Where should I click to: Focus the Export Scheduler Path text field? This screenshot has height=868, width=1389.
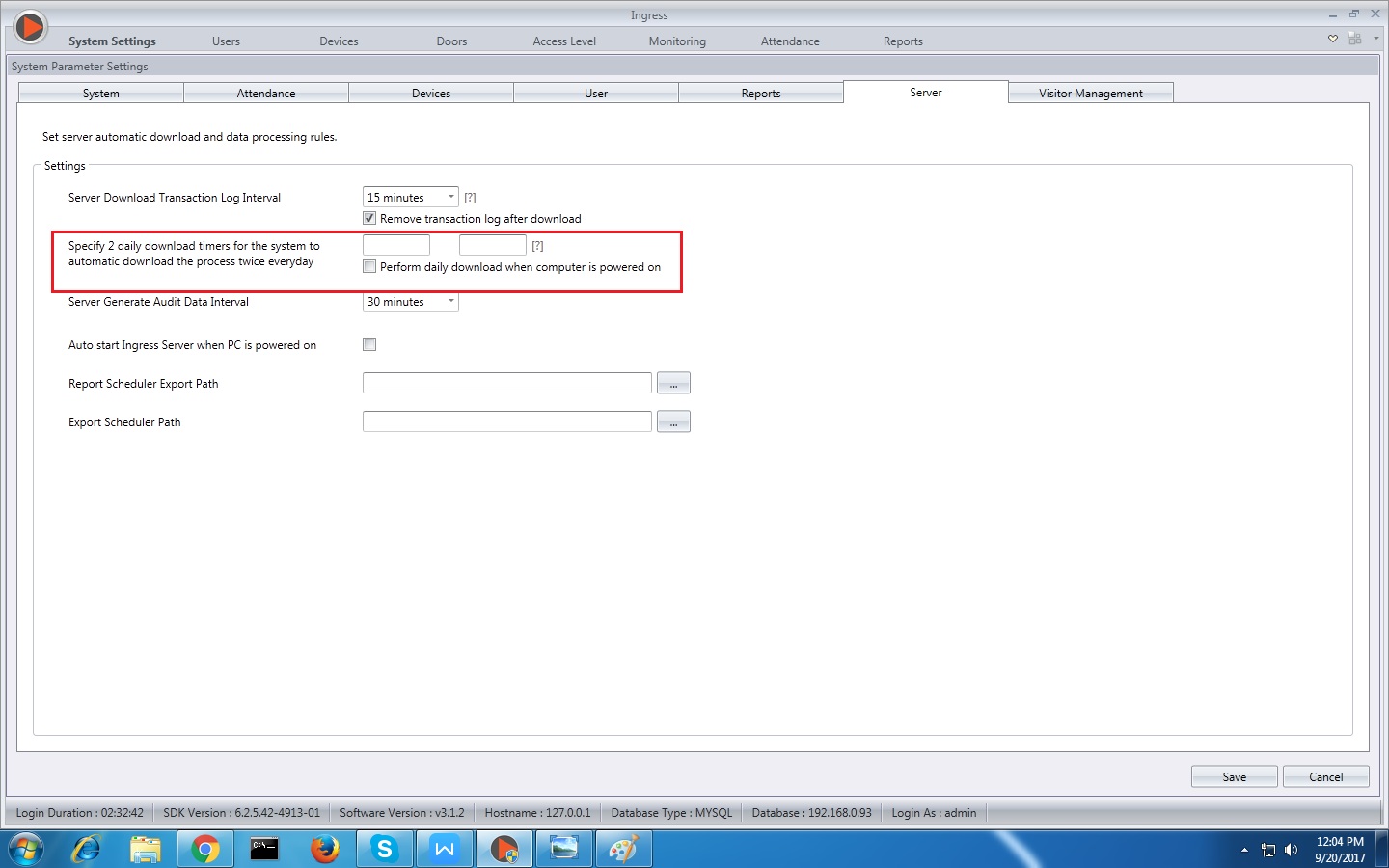pos(507,421)
